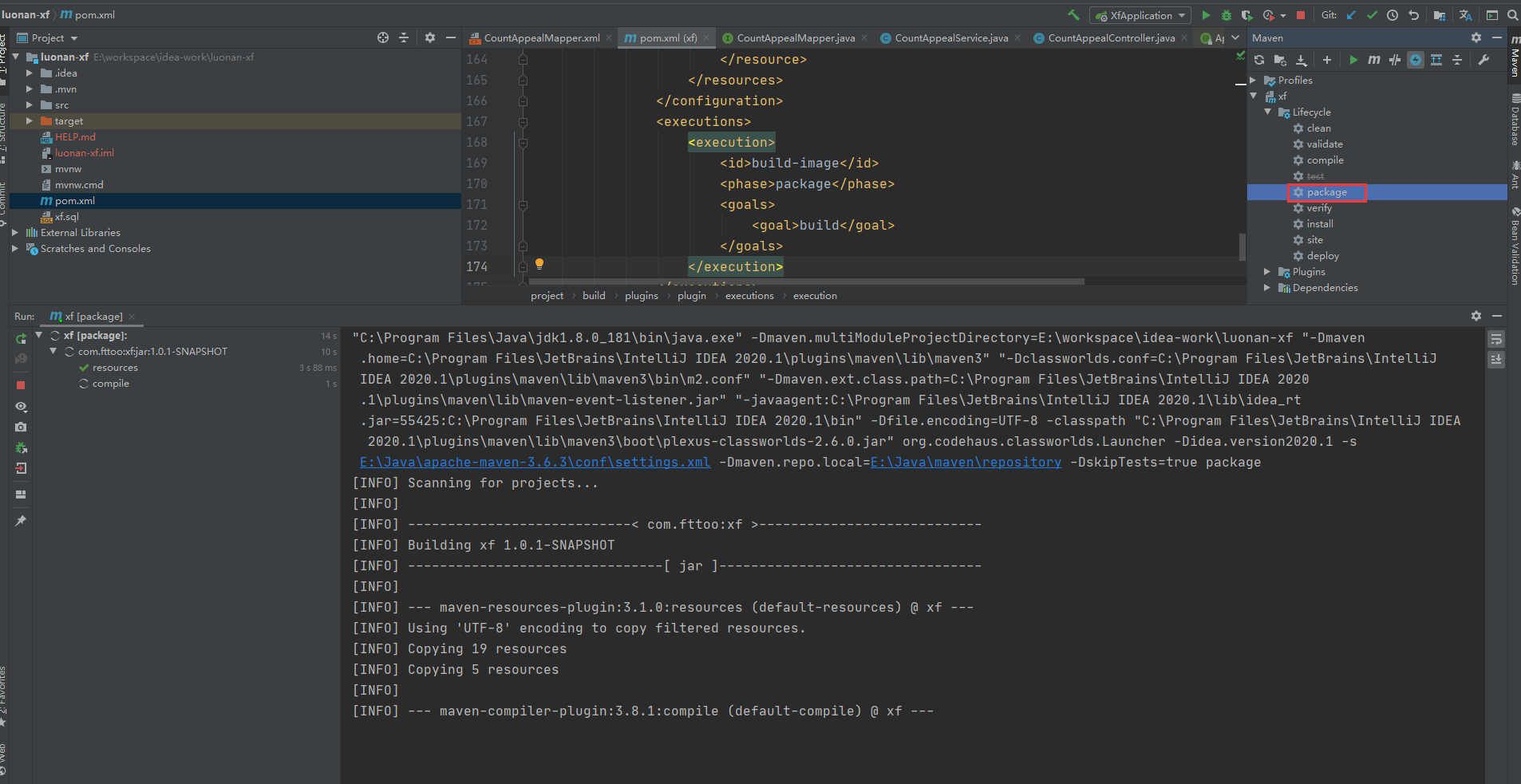Viewport: 1521px width, 784px height.
Task: Rollback changes with Git undo arrow
Action: point(1413,15)
